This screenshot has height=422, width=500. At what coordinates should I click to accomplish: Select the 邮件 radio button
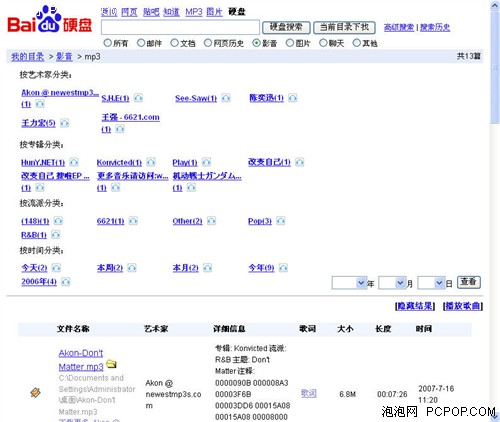click(141, 43)
